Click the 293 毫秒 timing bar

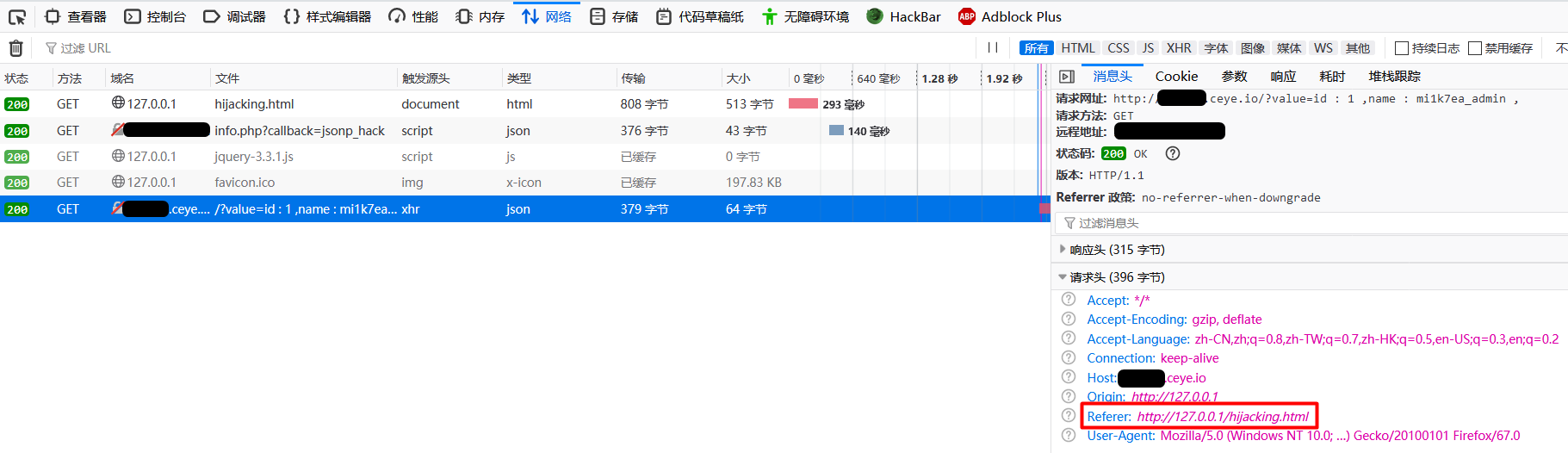point(803,104)
